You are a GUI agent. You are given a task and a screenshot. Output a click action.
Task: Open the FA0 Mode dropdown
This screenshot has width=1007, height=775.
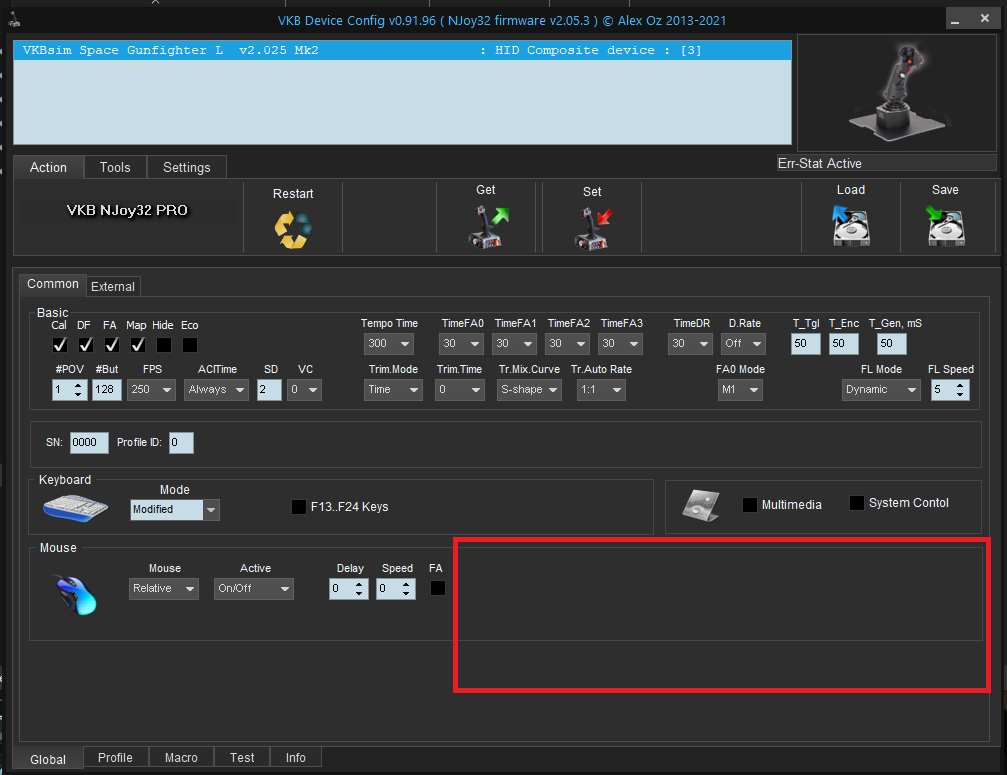tap(740, 390)
